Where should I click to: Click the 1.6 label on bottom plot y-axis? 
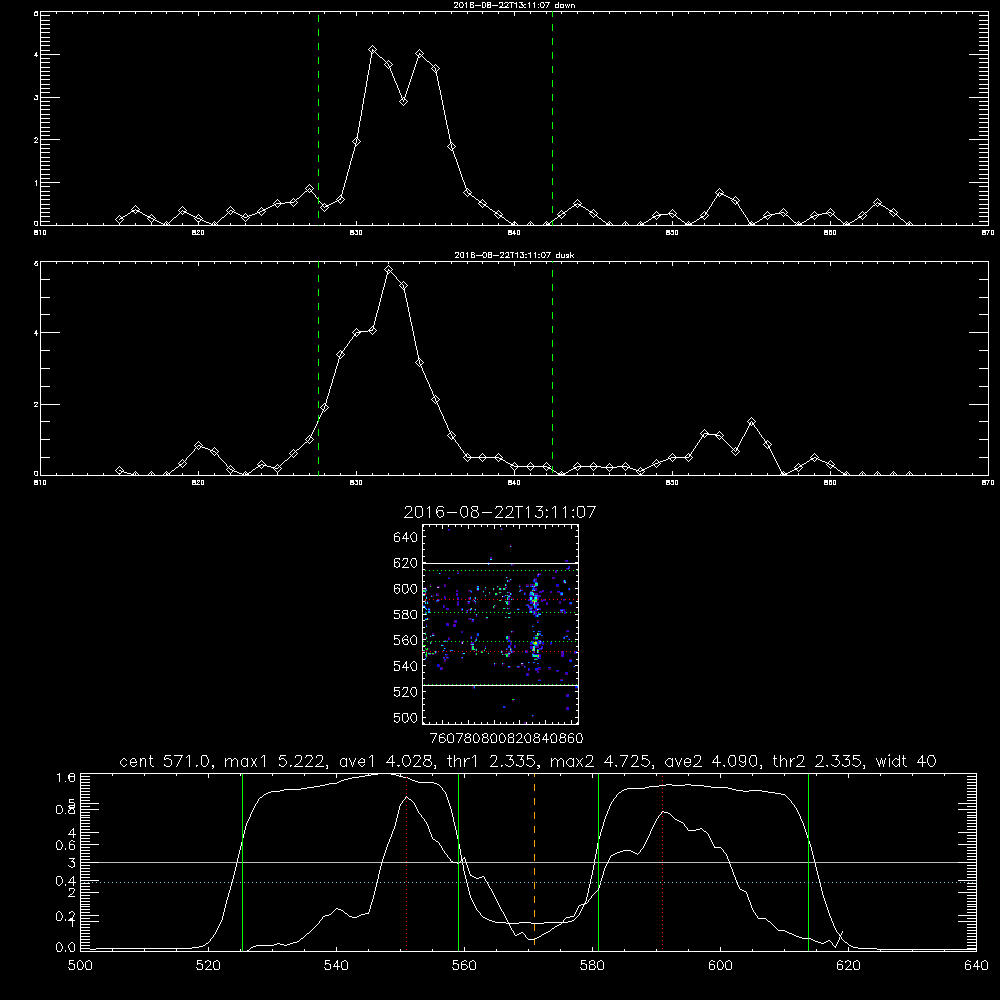point(66,777)
